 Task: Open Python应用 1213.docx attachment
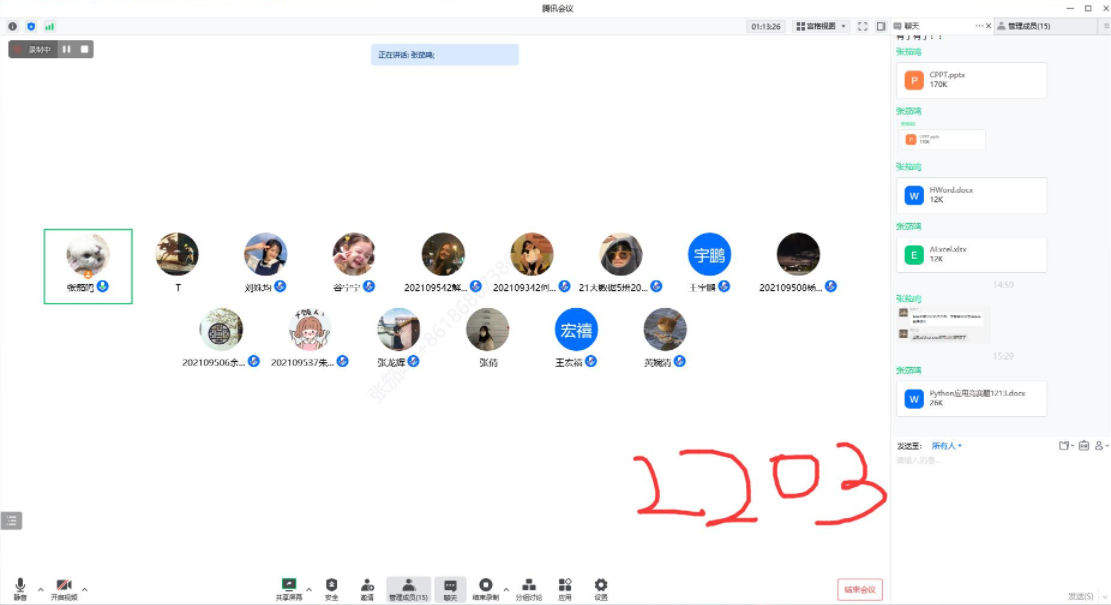pos(971,399)
